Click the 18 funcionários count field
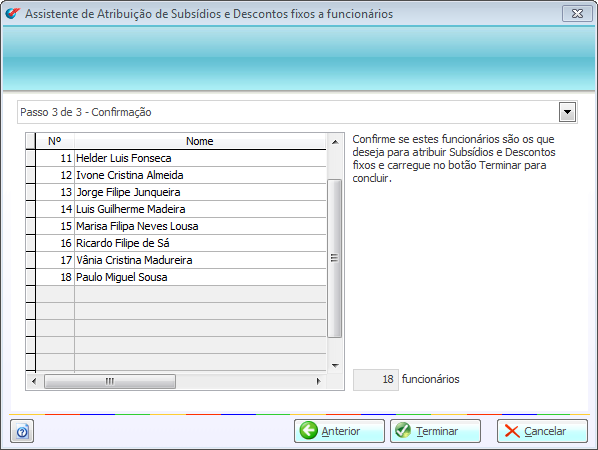 (x=376, y=379)
